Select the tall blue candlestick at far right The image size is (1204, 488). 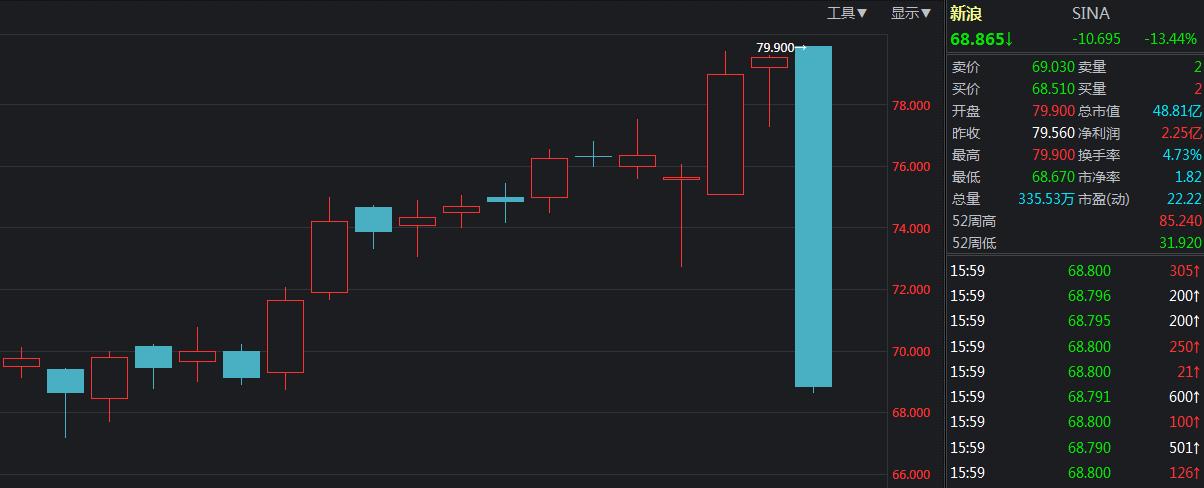[x=813, y=216]
